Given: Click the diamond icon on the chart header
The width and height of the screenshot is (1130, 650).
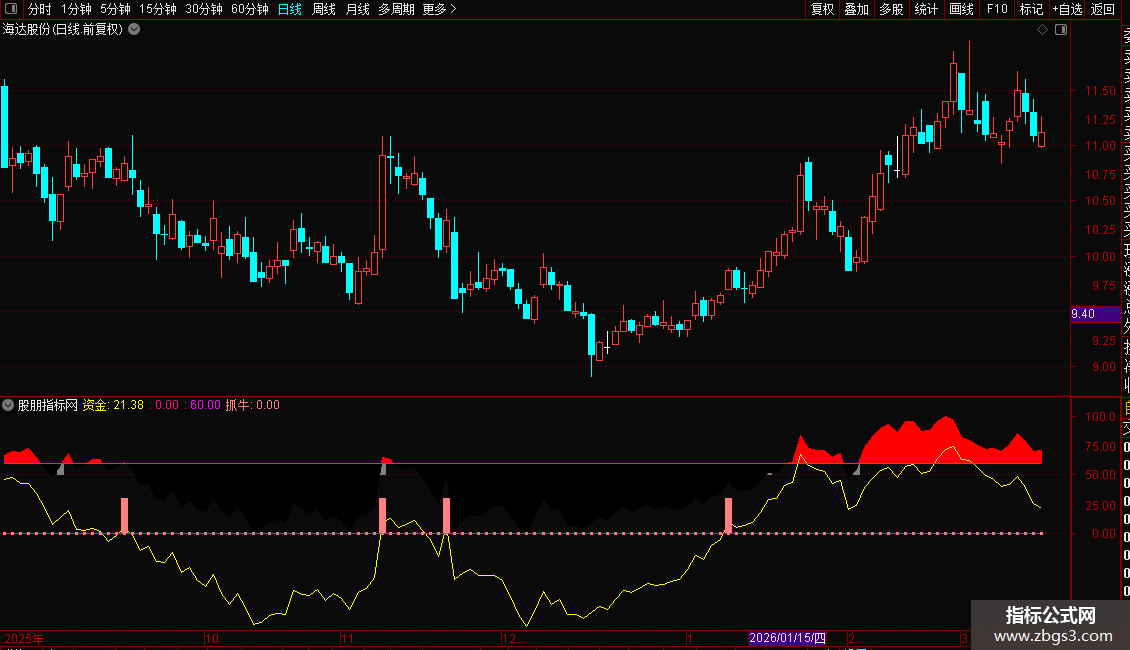Looking at the screenshot, I should click(x=1042, y=30).
